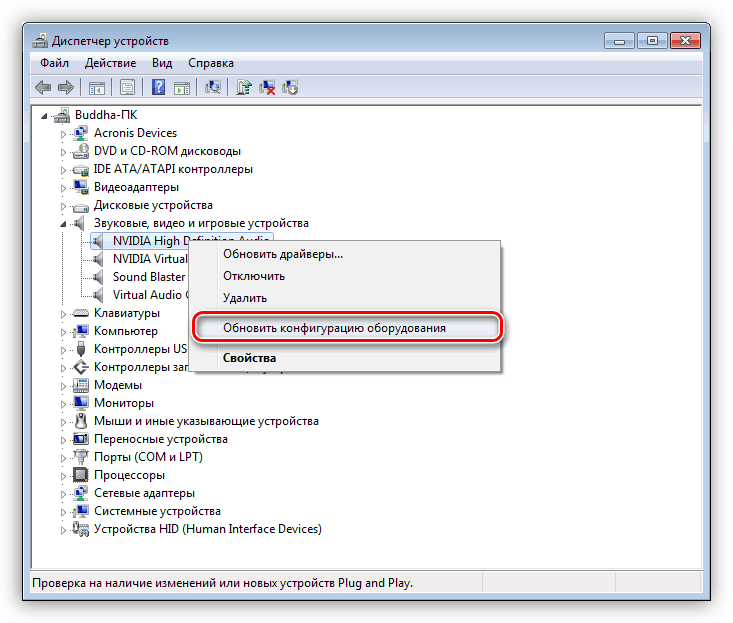Select the Контроллеры USB category label

[141, 349]
